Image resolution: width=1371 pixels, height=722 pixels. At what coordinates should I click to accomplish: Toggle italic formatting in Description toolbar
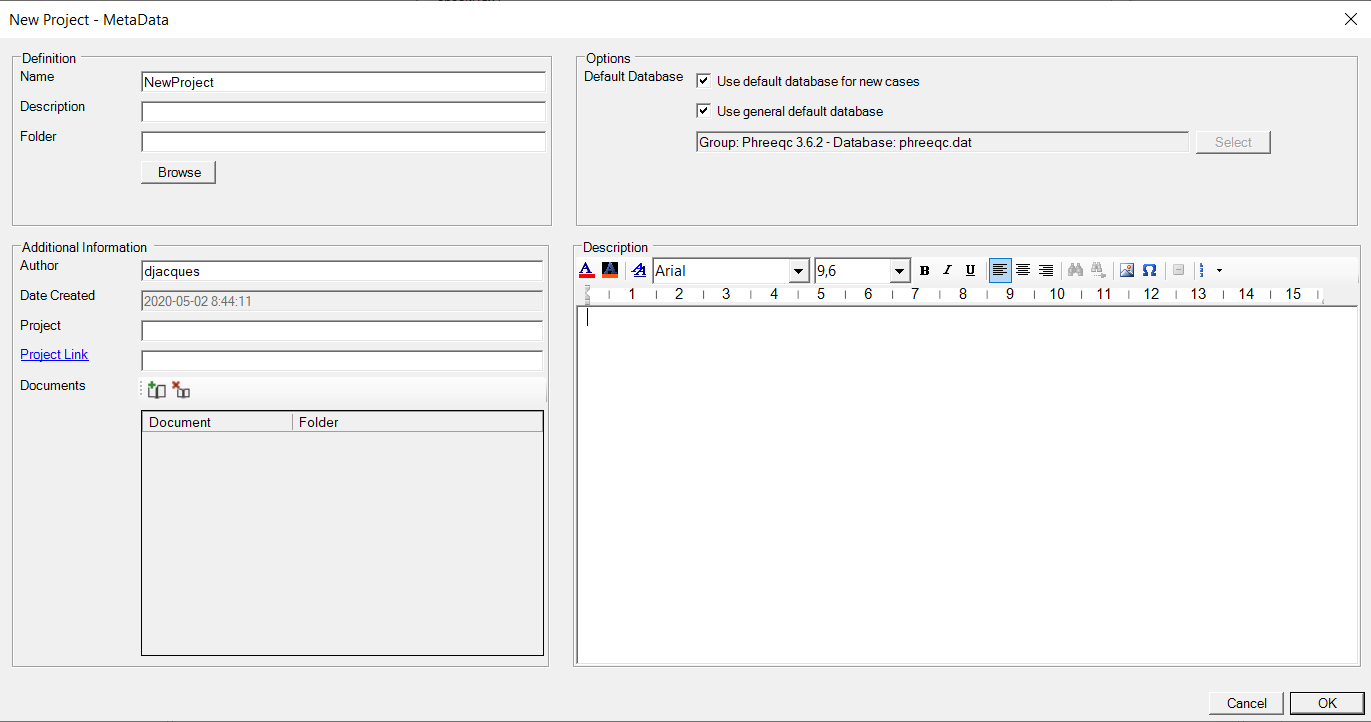(x=947, y=270)
